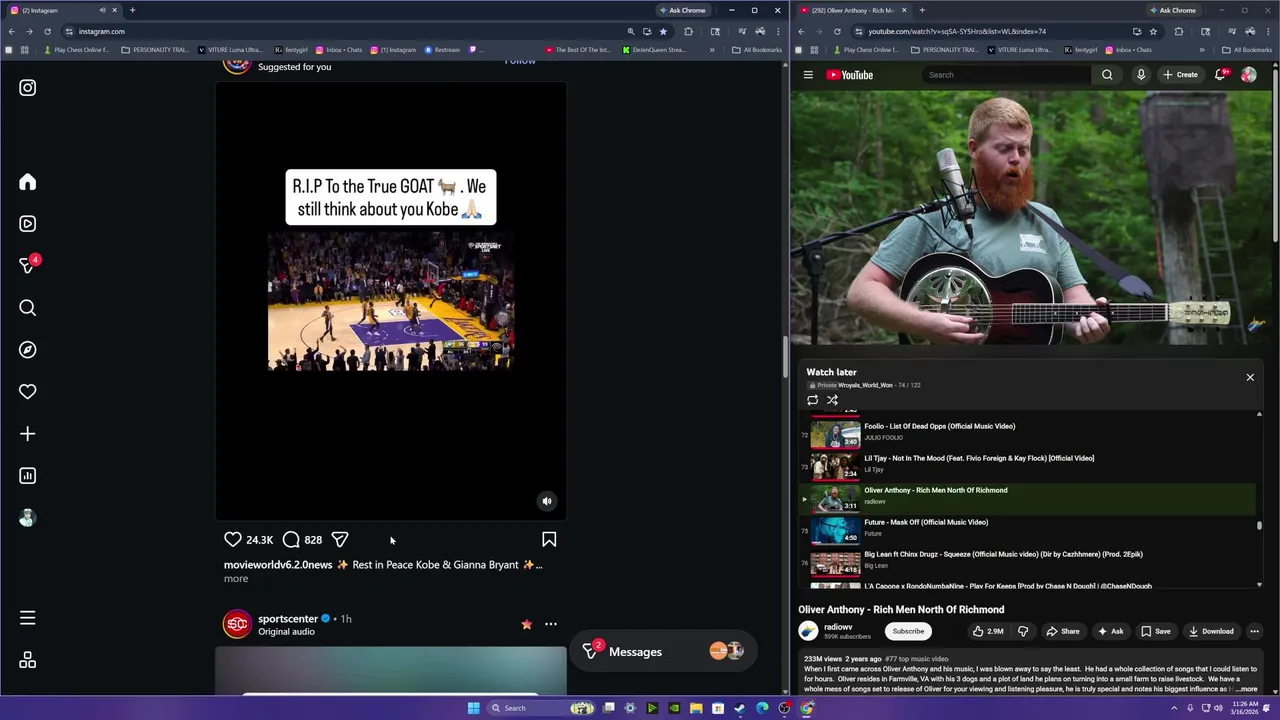Play Foolio List Of Dead Opps
The height and width of the screenshot is (720, 1280).
click(1030, 433)
